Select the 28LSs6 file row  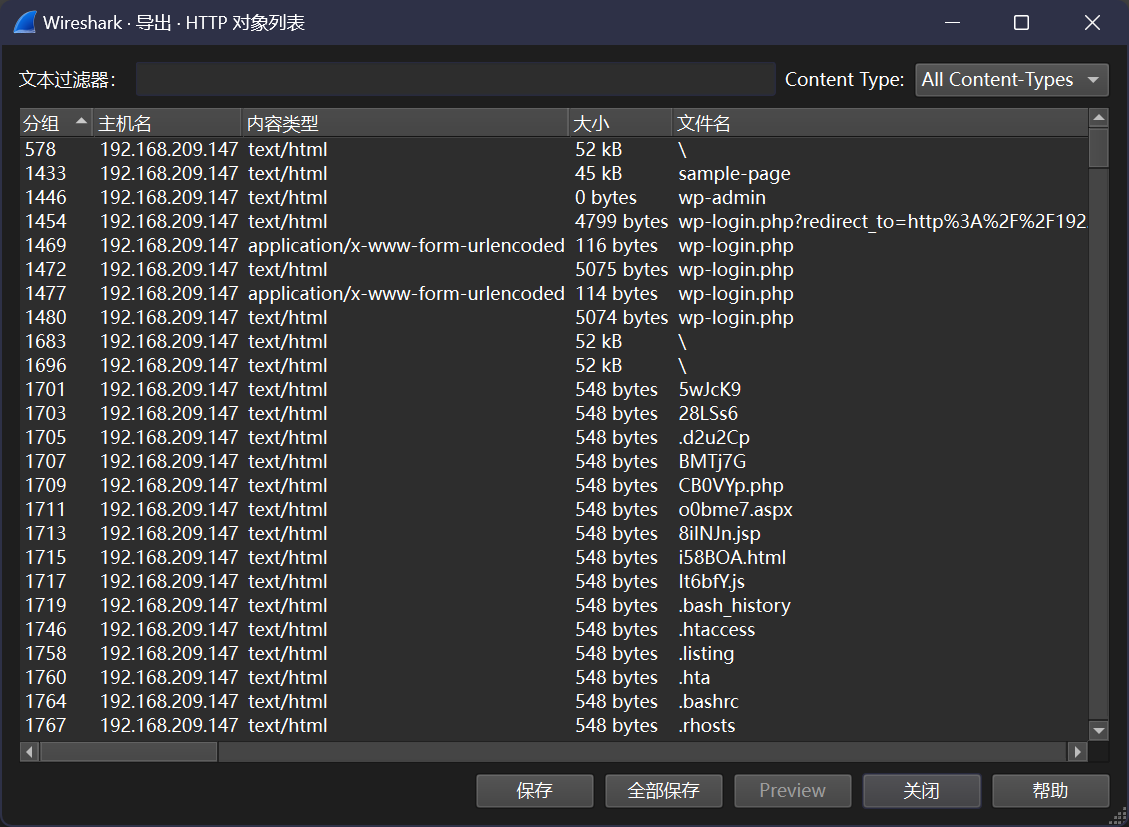pos(554,414)
